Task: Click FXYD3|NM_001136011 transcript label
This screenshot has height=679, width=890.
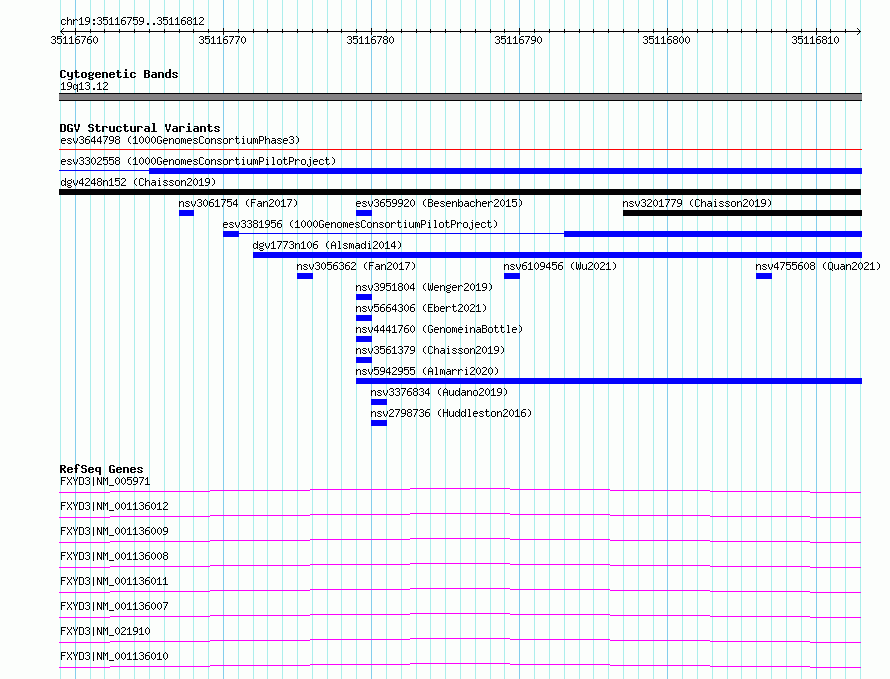Action: click(x=114, y=581)
